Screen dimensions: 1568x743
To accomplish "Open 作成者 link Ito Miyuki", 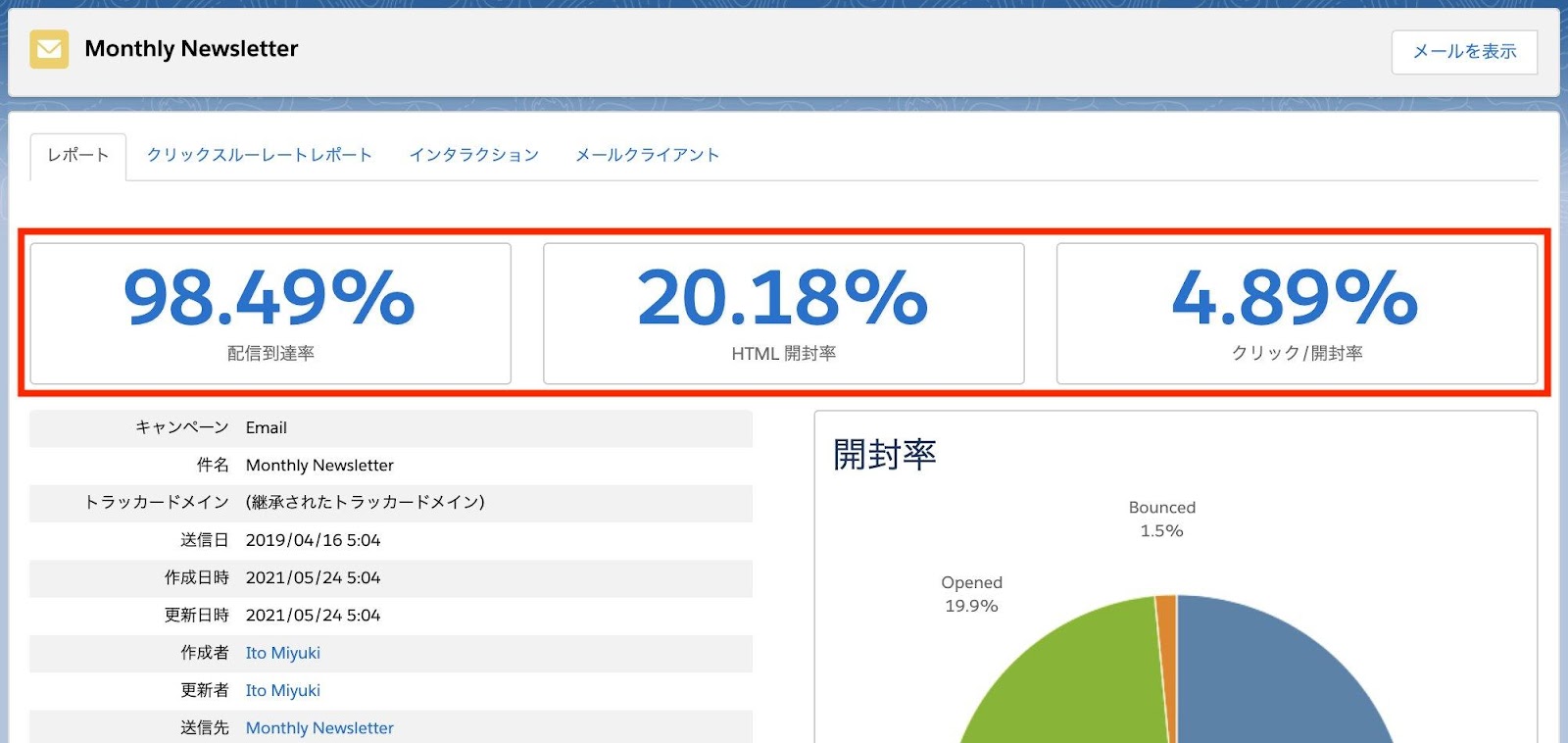I will click(283, 653).
